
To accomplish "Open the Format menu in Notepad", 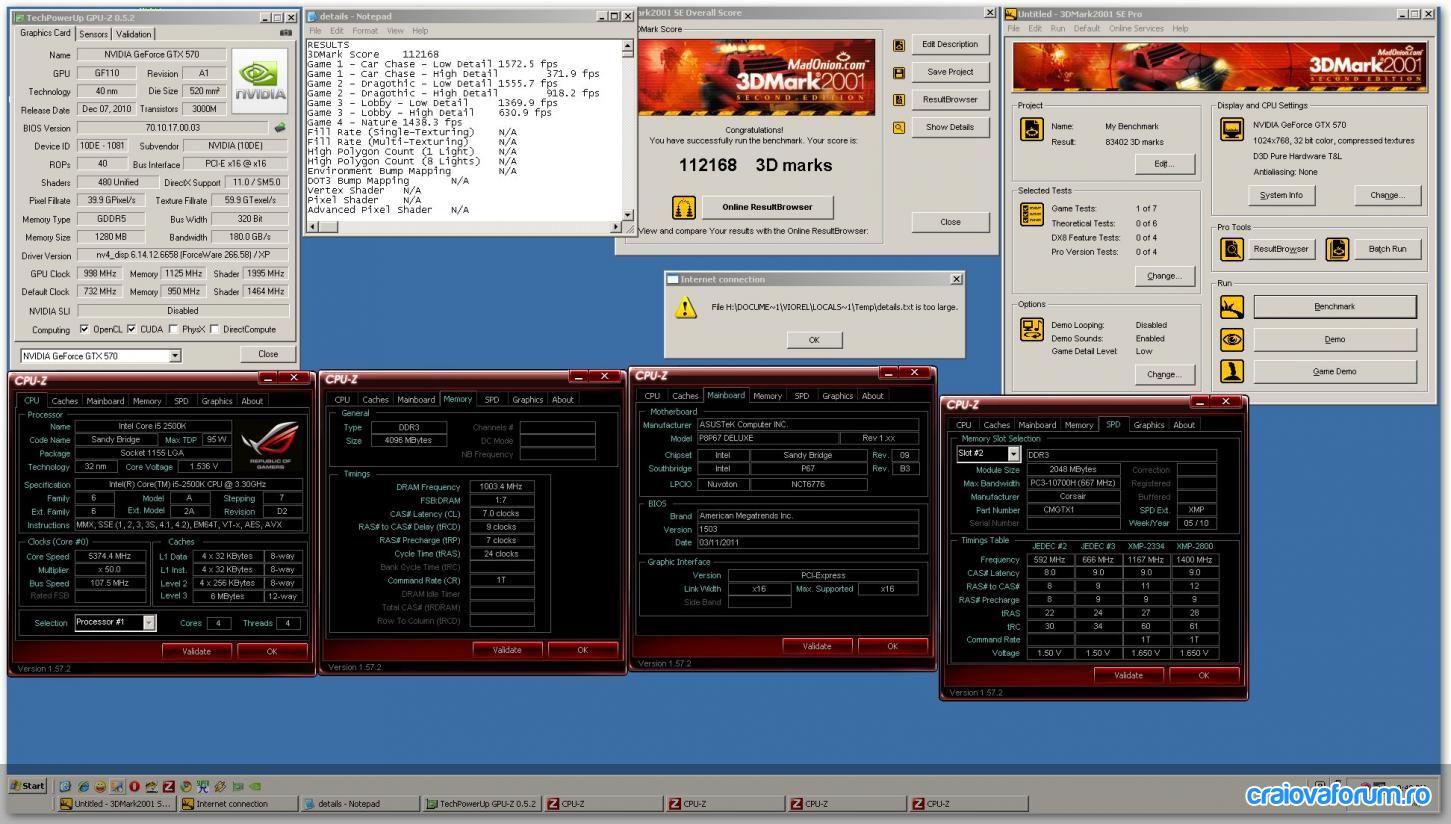I will pos(365,31).
